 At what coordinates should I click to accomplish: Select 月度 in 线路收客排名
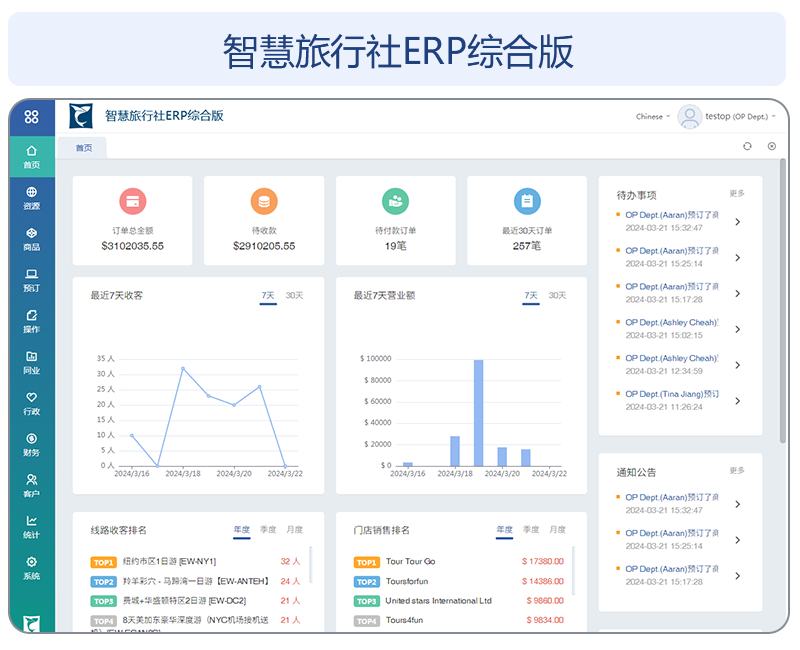tap(294, 530)
